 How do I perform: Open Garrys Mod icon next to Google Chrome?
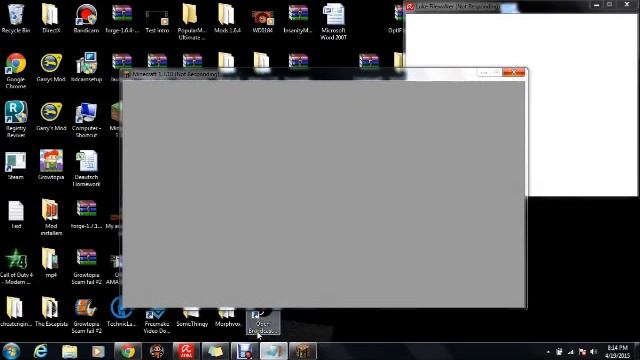click(x=51, y=67)
